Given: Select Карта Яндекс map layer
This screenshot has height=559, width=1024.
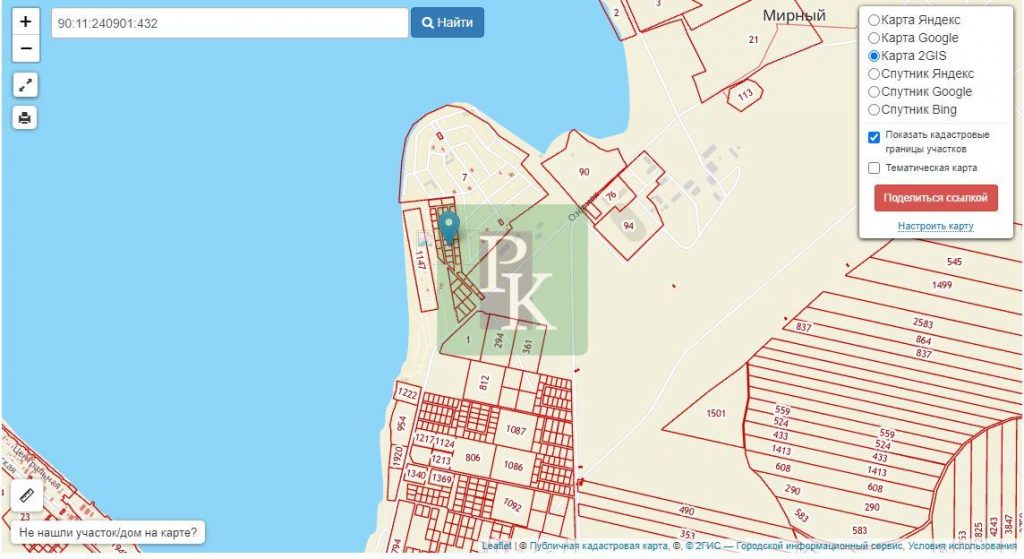Looking at the screenshot, I should tap(874, 20).
